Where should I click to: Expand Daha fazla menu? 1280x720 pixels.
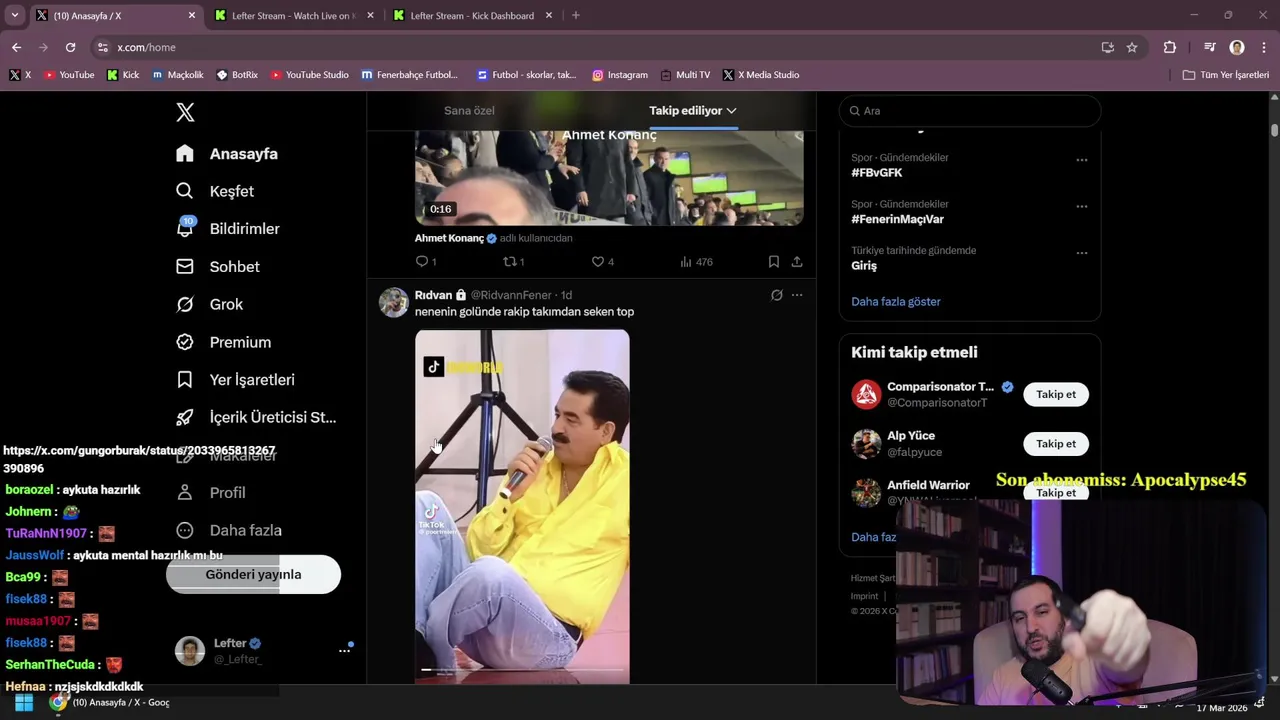point(229,530)
